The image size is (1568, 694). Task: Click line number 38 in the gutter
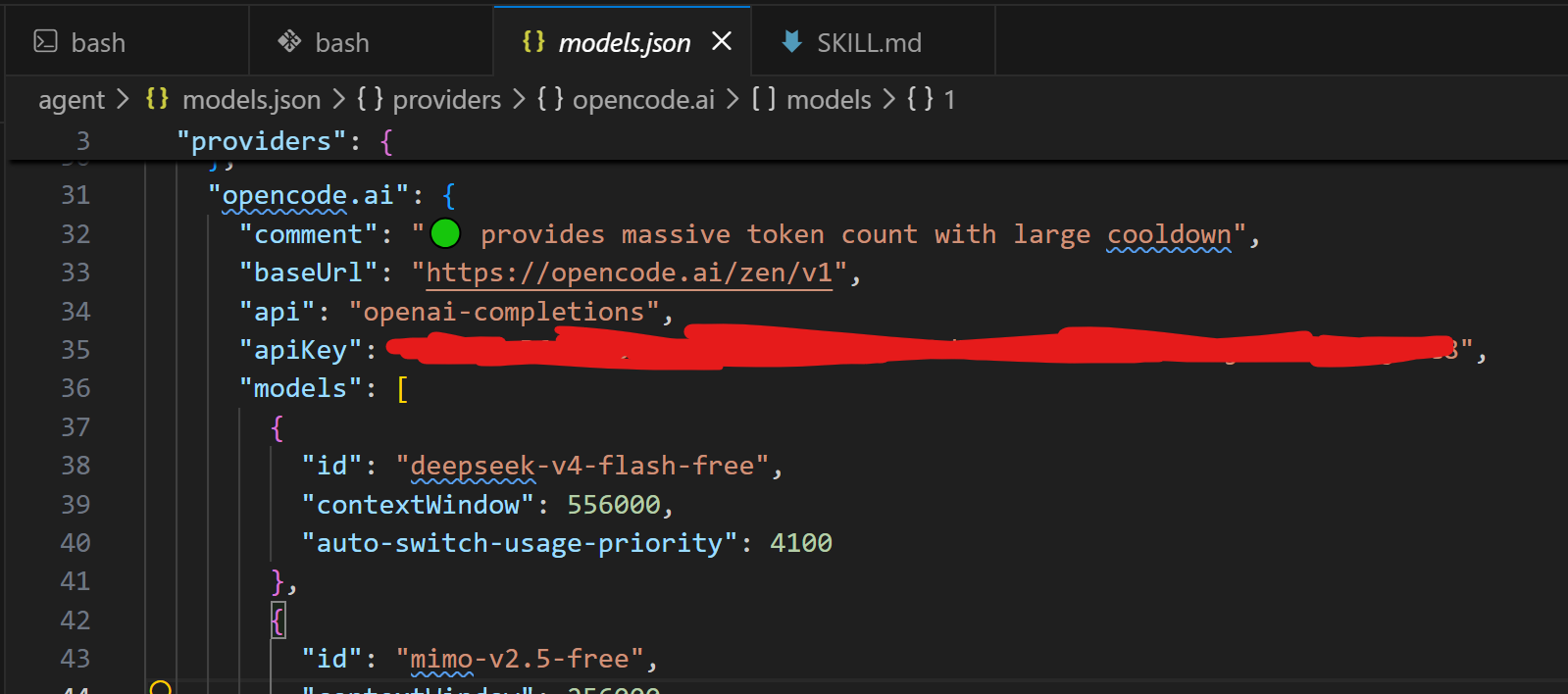click(76, 466)
